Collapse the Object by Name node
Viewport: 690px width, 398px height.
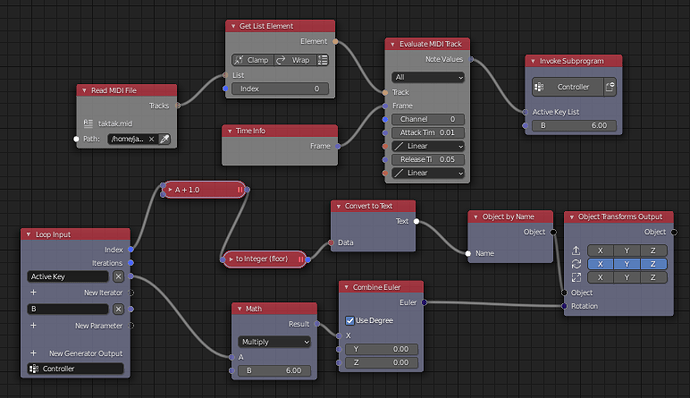click(476, 217)
